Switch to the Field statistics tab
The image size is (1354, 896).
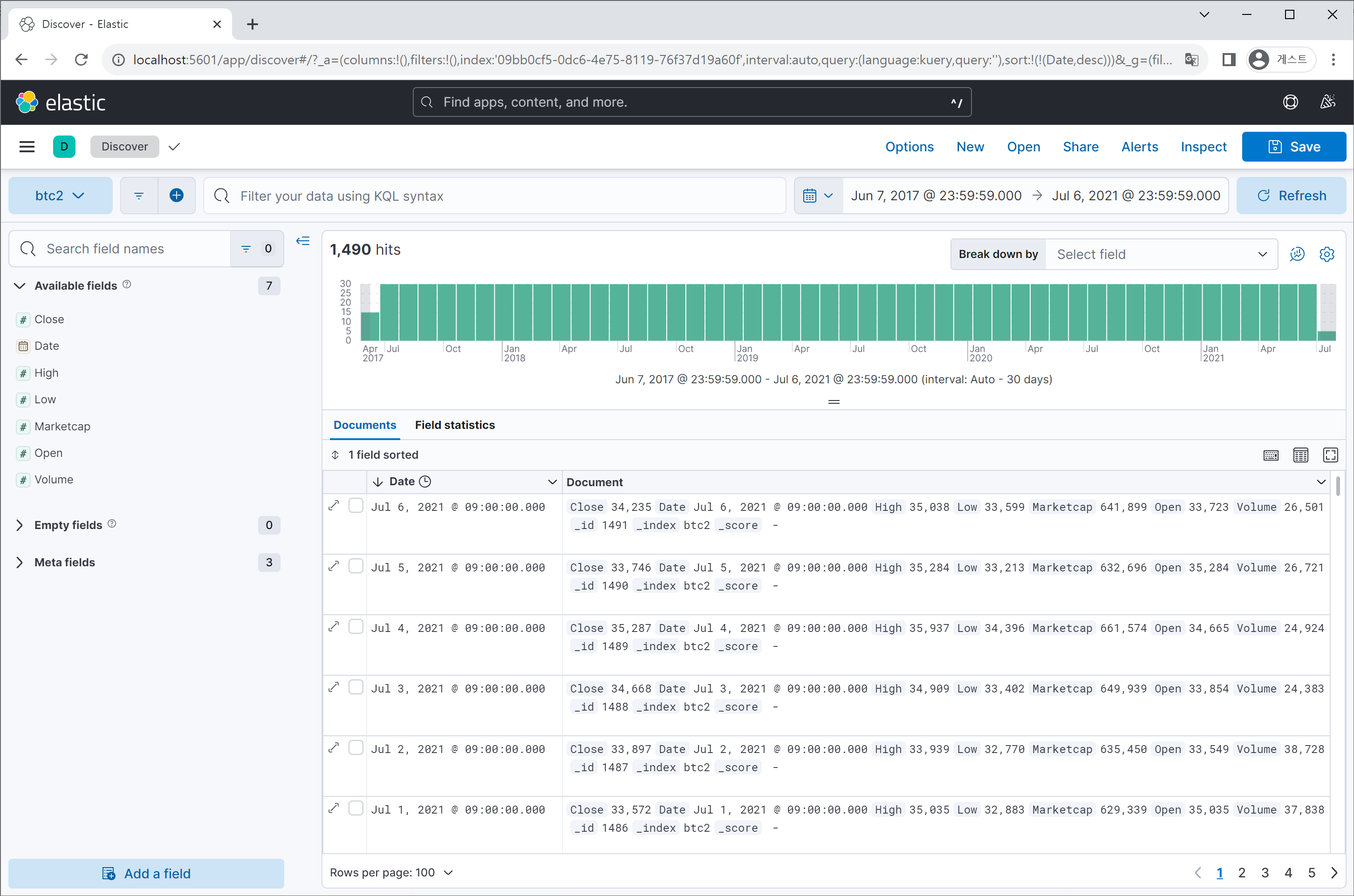454,425
